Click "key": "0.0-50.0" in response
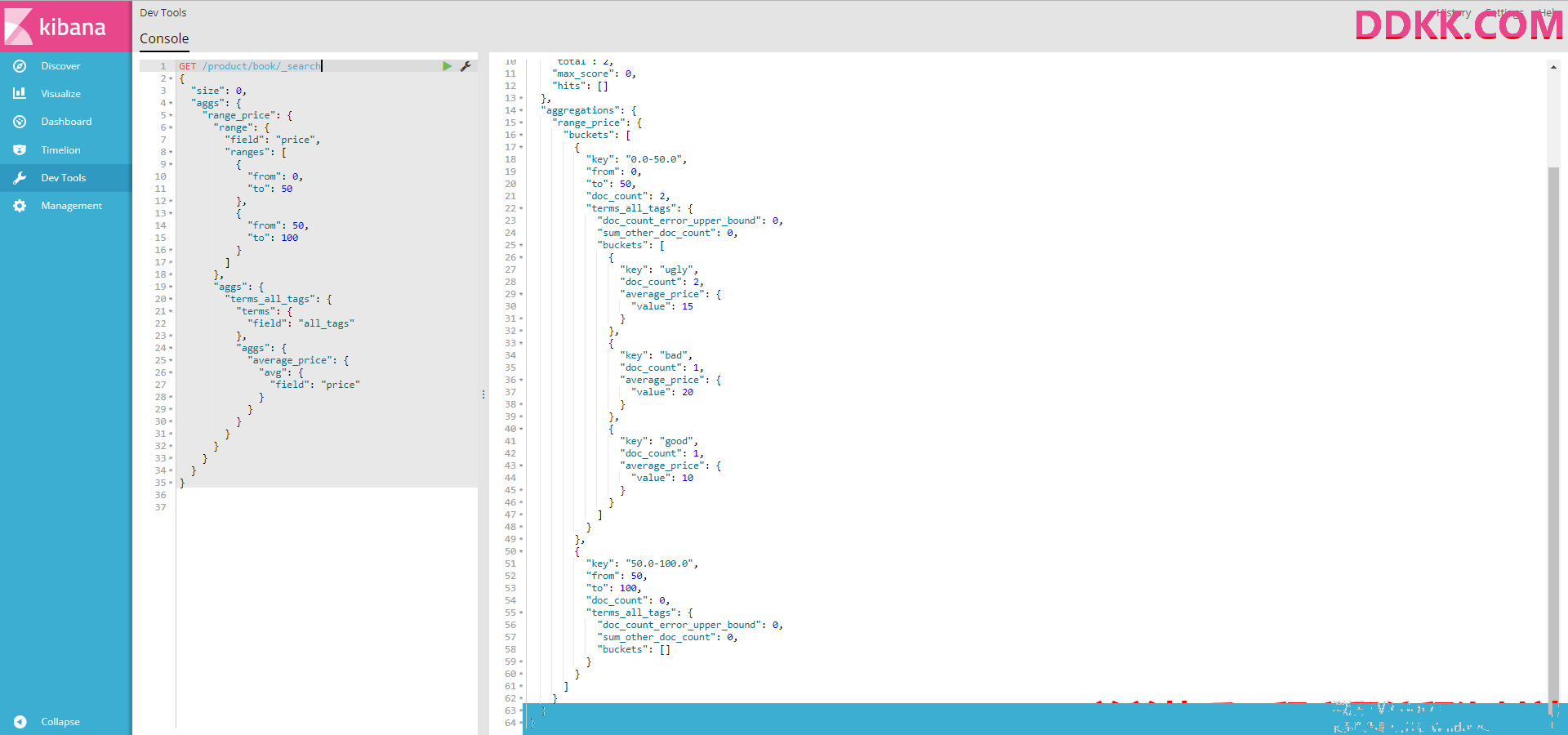The width and height of the screenshot is (1568, 735). pyautogui.click(x=637, y=159)
